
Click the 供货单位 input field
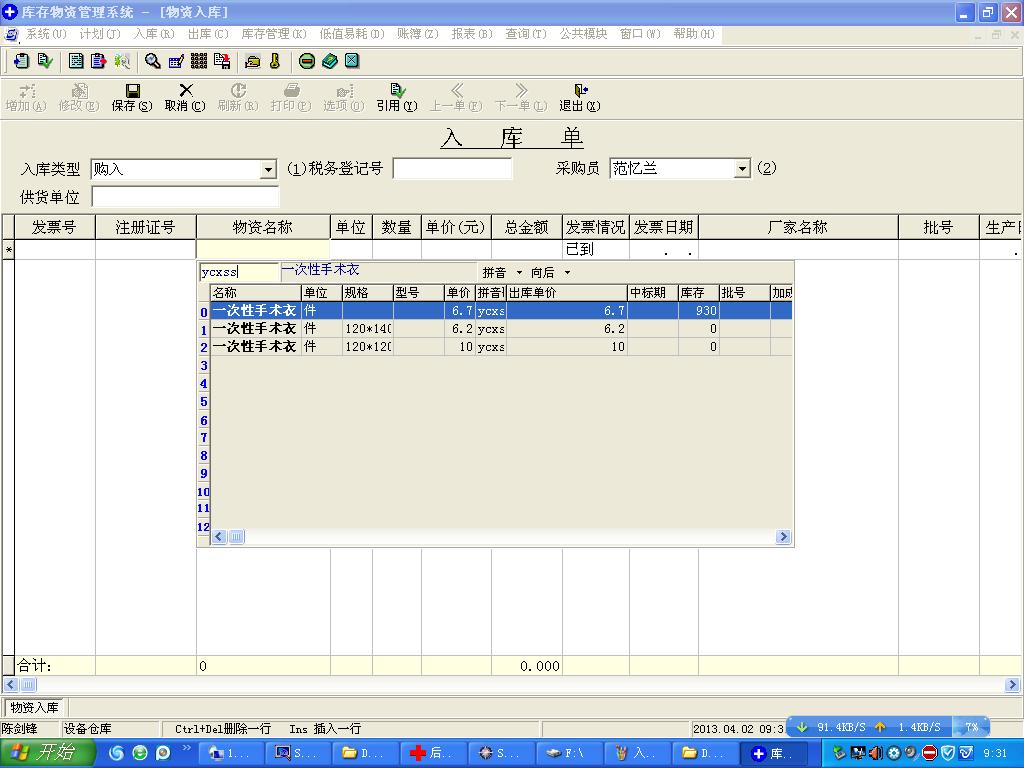point(185,197)
